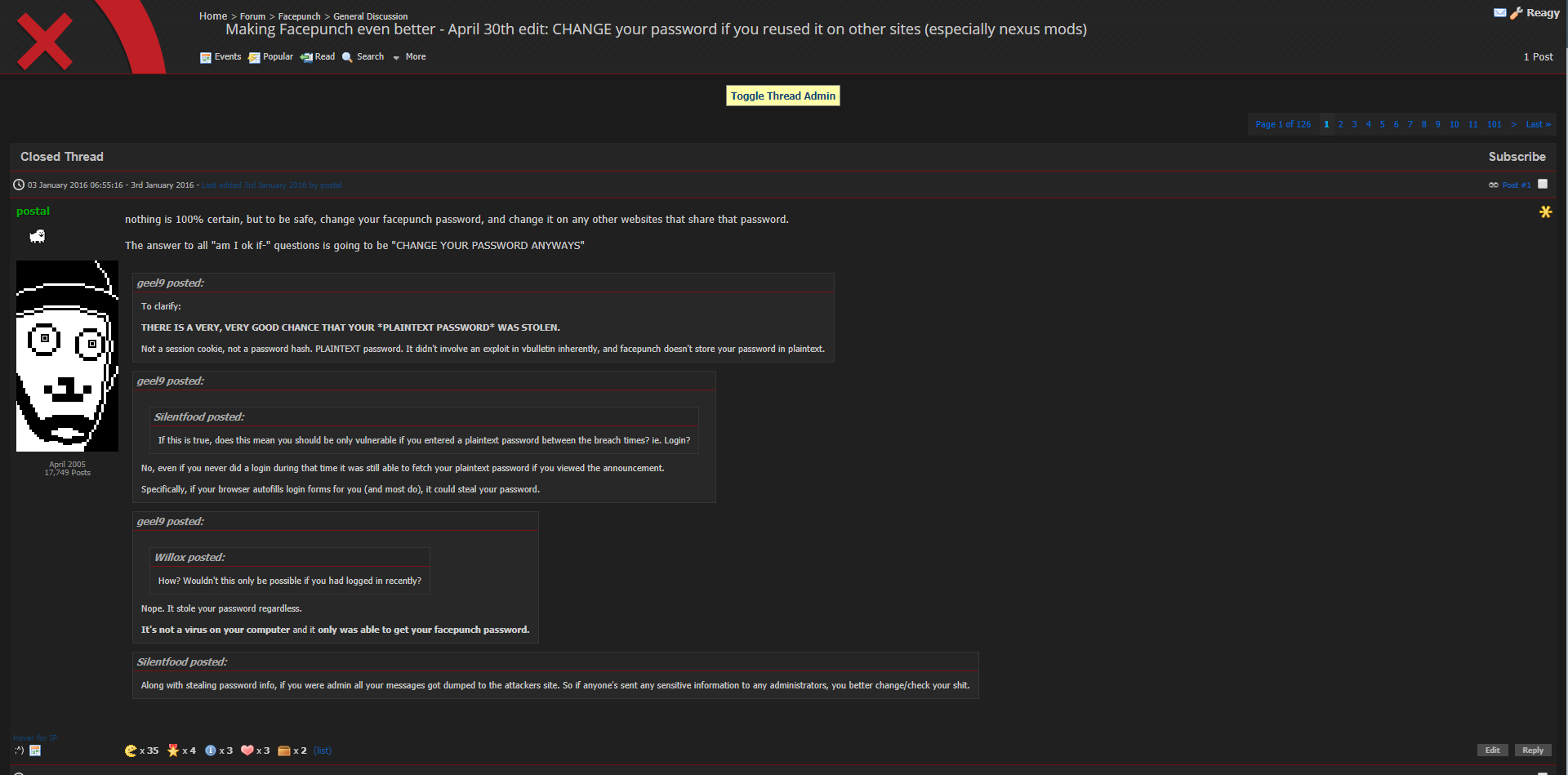
Task: Click the Edit button on the post
Action: 1492,751
